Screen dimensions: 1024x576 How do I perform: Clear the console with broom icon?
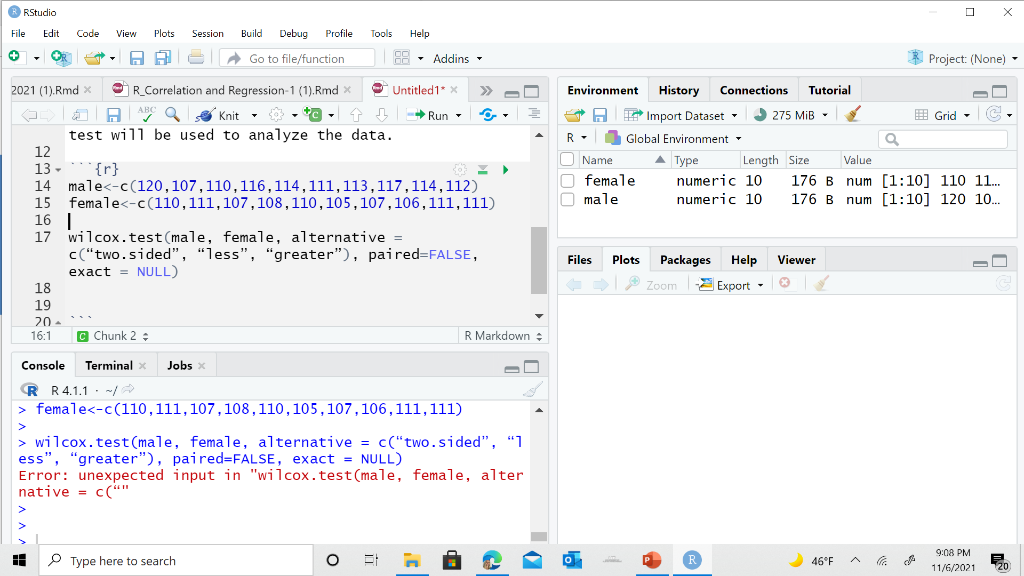click(x=532, y=389)
